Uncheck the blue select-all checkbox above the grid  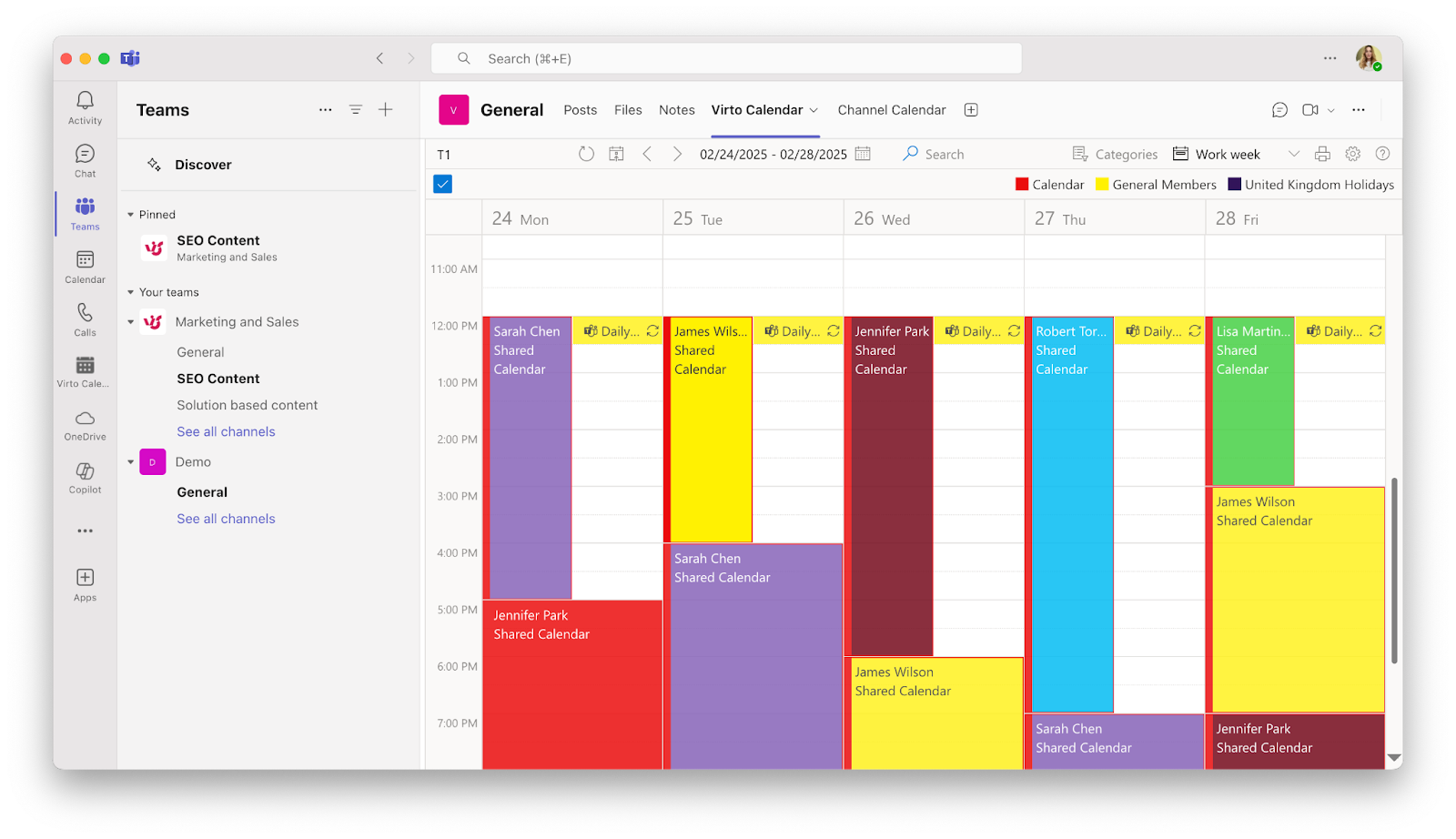(x=442, y=183)
